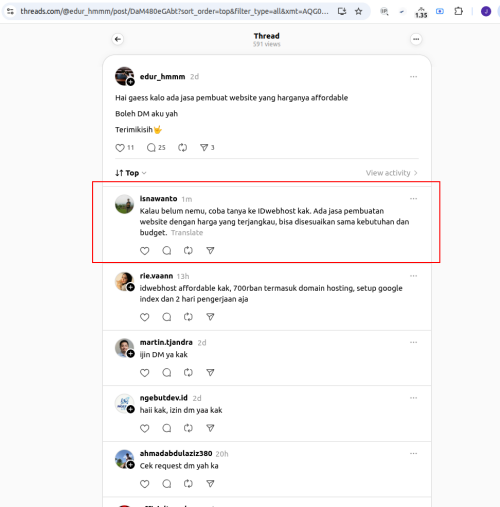
Task: Open the Top sort order dropdown
Action: pyautogui.click(x=131, y=173)
